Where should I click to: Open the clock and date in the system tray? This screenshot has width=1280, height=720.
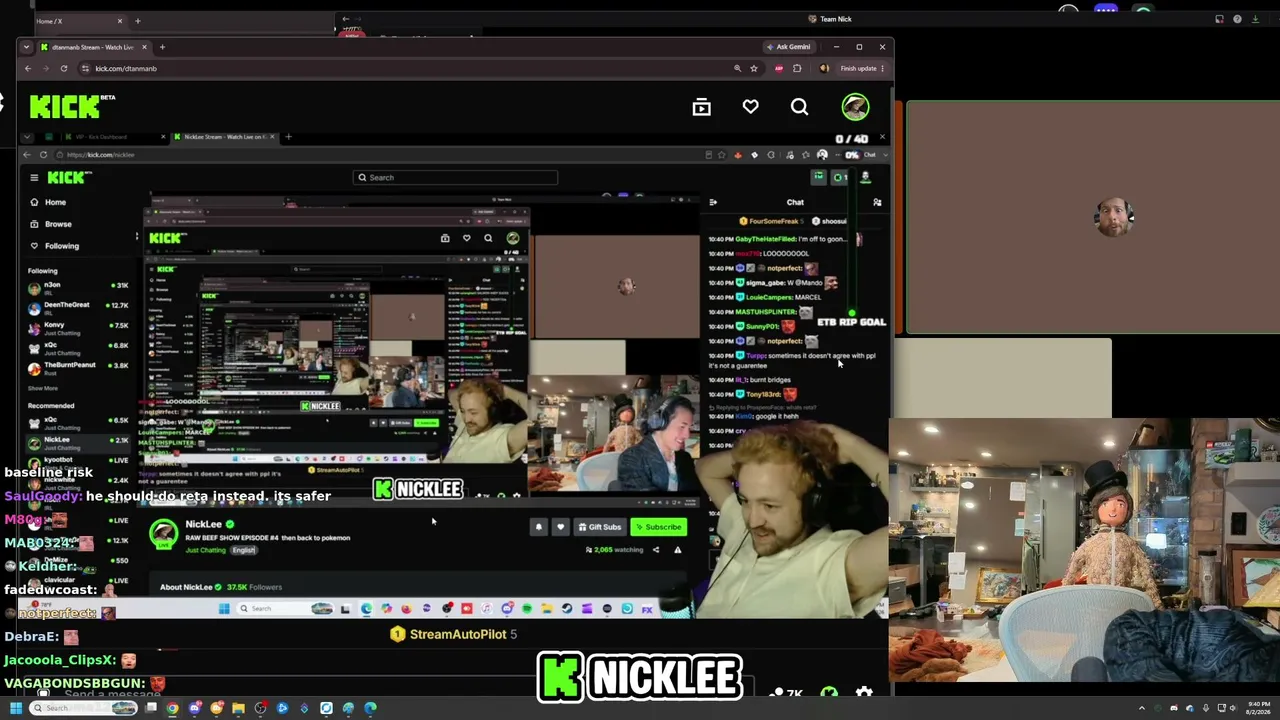click(1259, 708)
